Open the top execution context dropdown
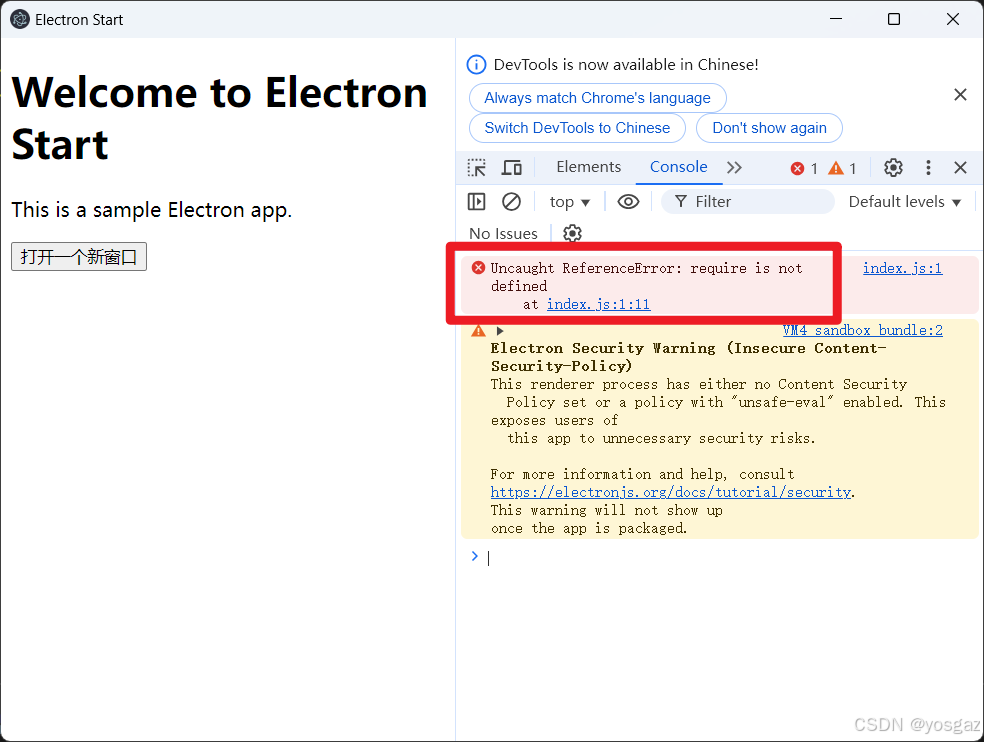This screenshot has height=742, width=984. coord(568,201)
